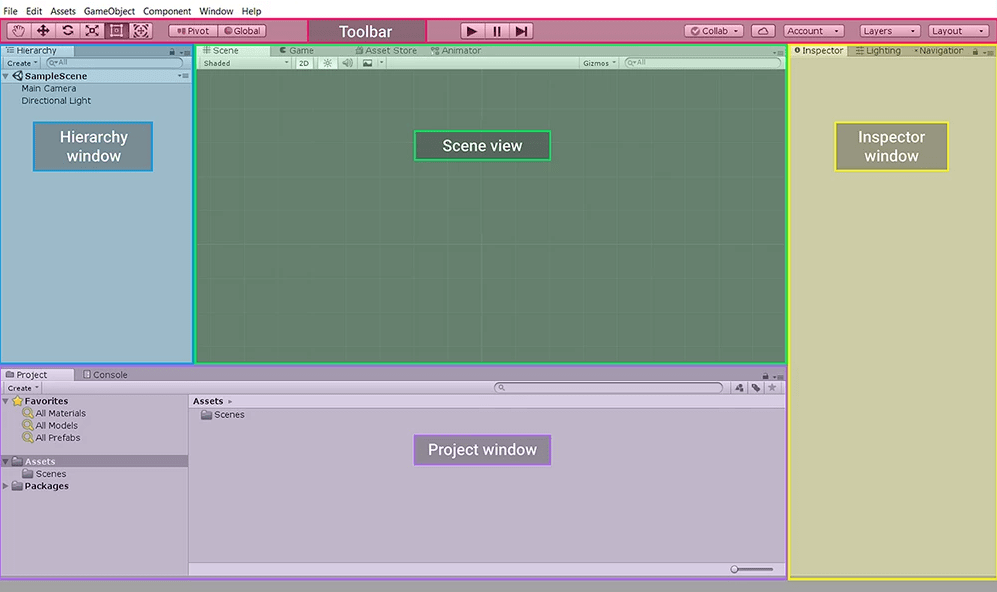Select the Rect Transform tool
The height and width of the screenshot is (592, 997).
pyautogui.click(x=117, y=30)
